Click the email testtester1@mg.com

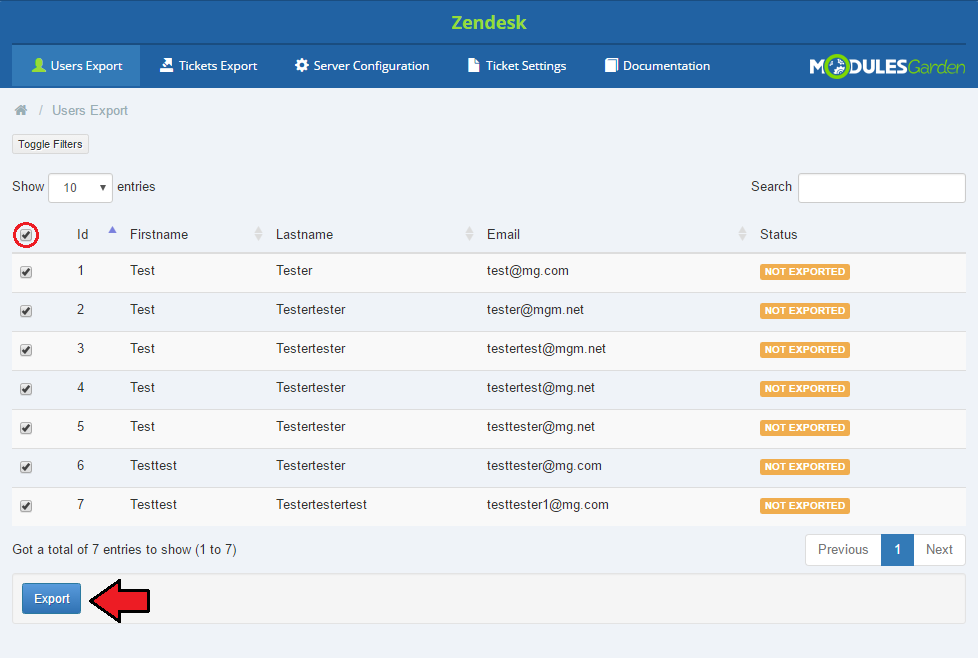click(548, 505)
